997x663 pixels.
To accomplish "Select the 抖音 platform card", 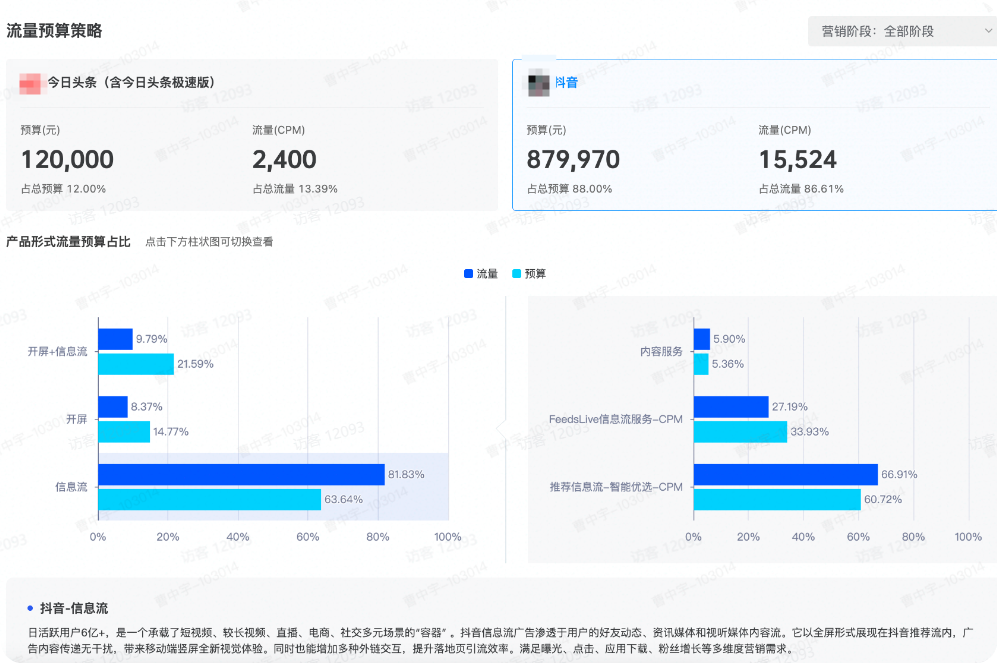I will tap(755, 135).
